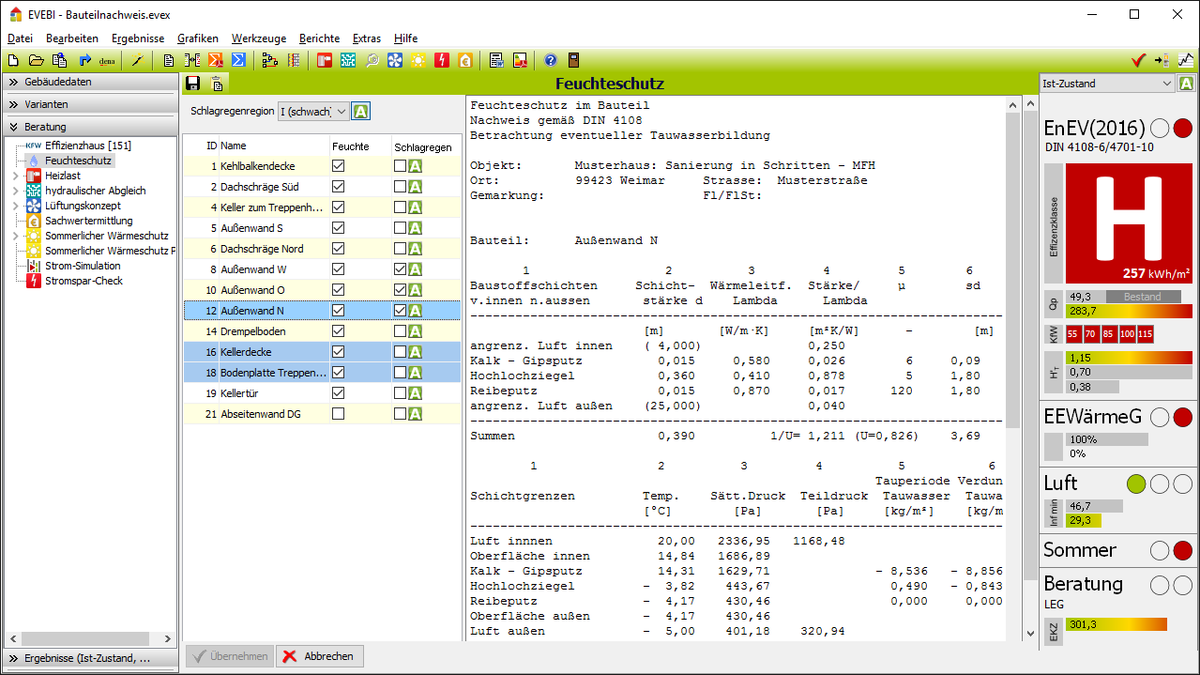Screen dimensions: 1200x675
Task: Enable Schlagregen for Außenwand S
Action: (400, 228)
